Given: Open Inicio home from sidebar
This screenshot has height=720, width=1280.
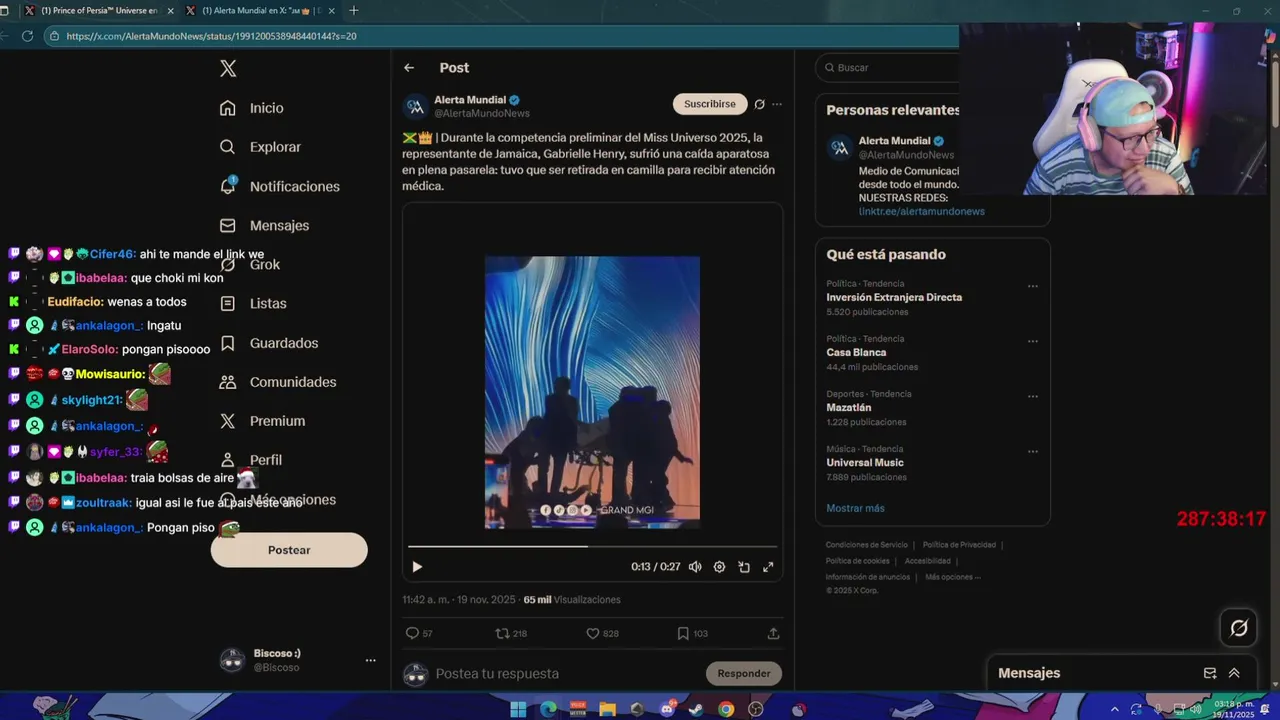Looking at the screenshot, I should coord(251,108).
